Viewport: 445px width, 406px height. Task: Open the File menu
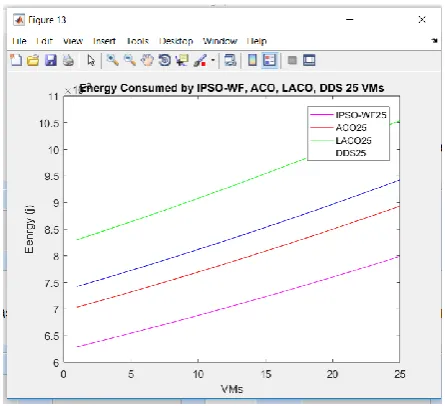click(19, 41)
